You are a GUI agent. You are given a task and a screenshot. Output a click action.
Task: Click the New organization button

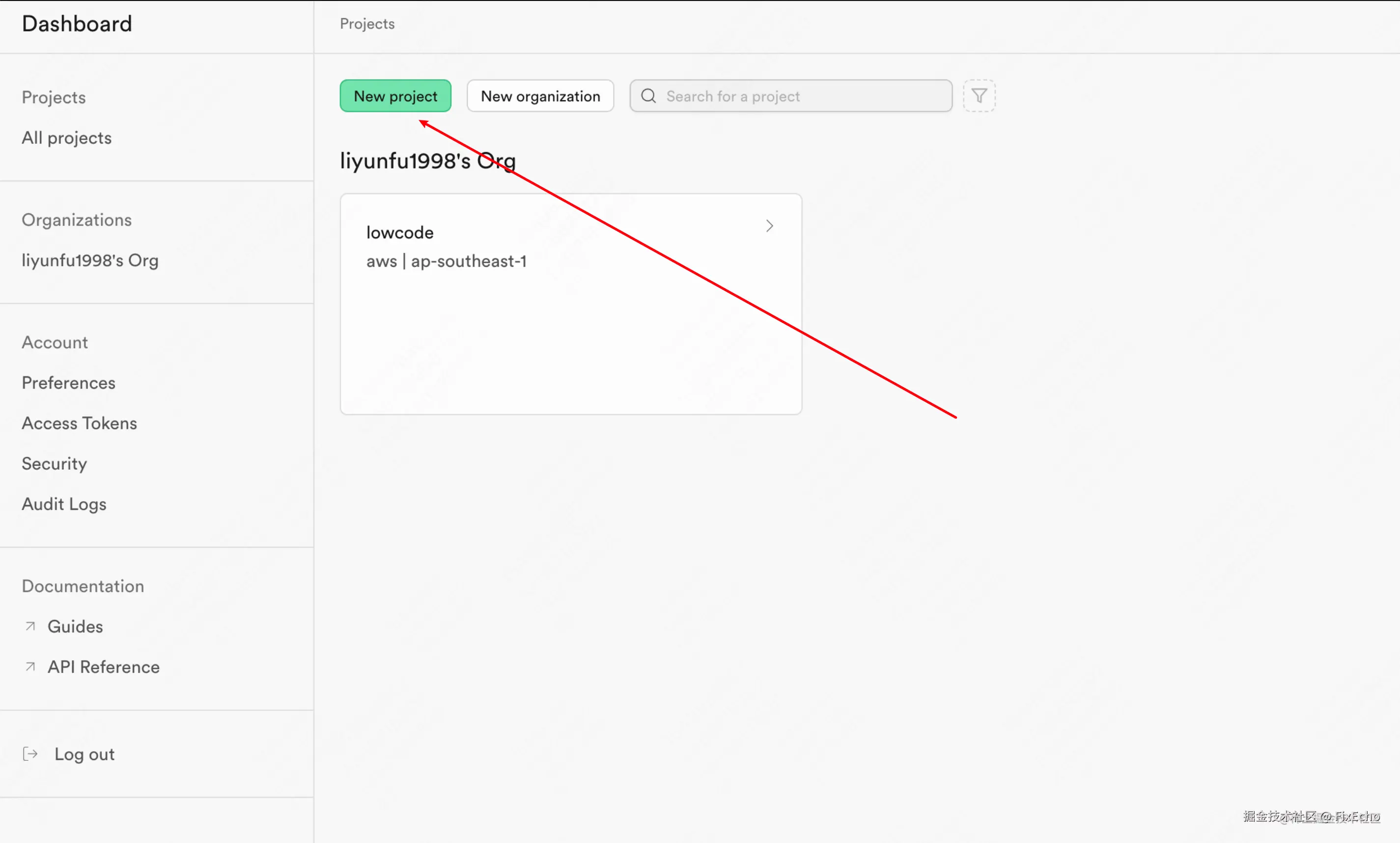[540, 96]
